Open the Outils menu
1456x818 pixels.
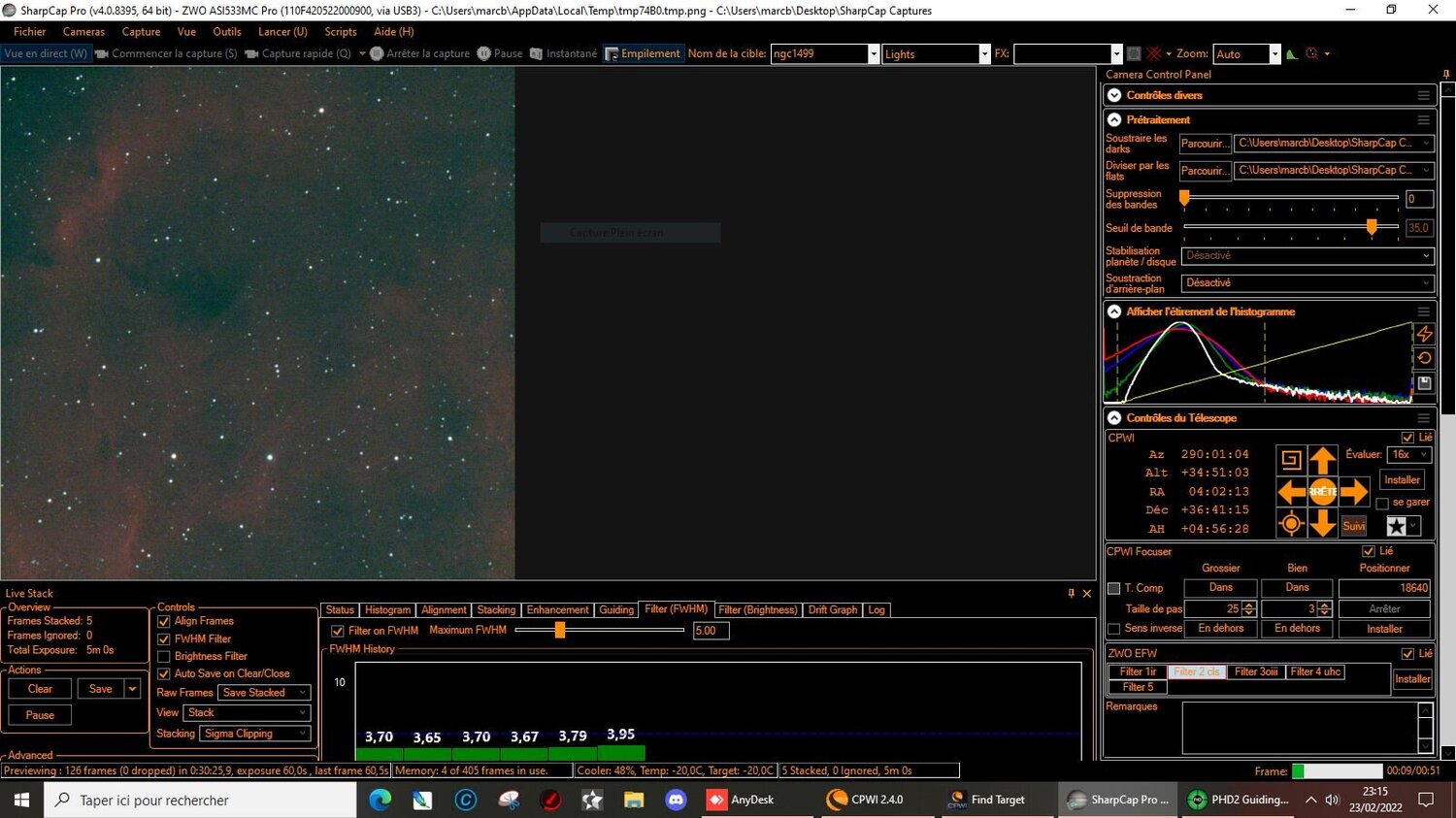[x=226, y=31]
